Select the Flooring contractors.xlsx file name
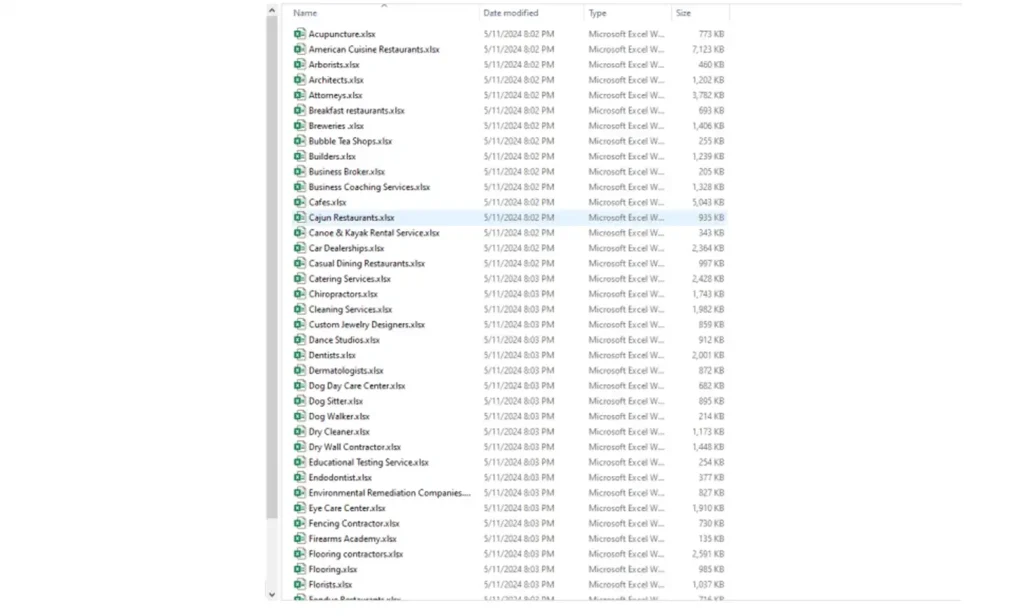 click(356, 554)
